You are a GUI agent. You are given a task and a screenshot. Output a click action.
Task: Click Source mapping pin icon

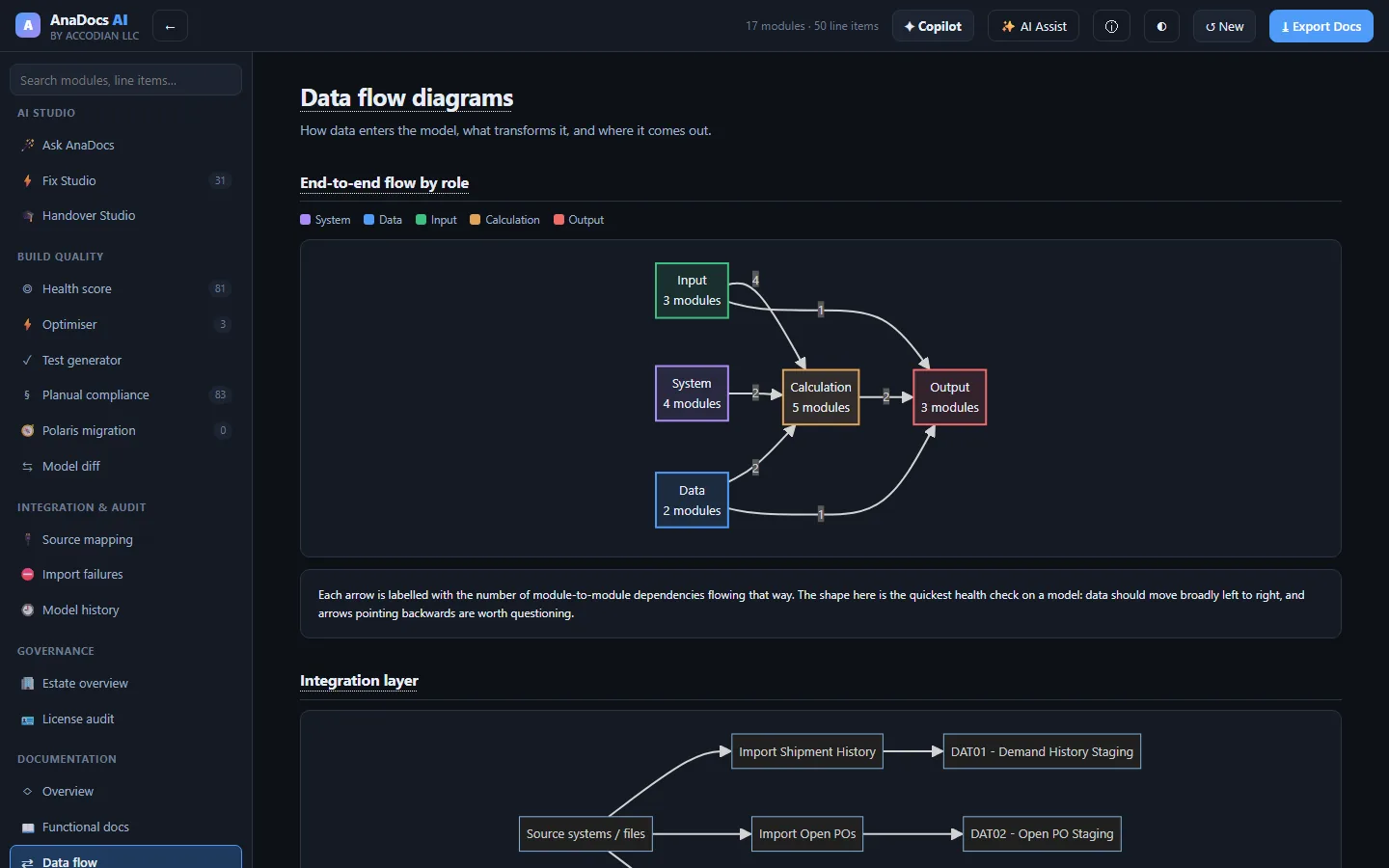tap(28, 540)
